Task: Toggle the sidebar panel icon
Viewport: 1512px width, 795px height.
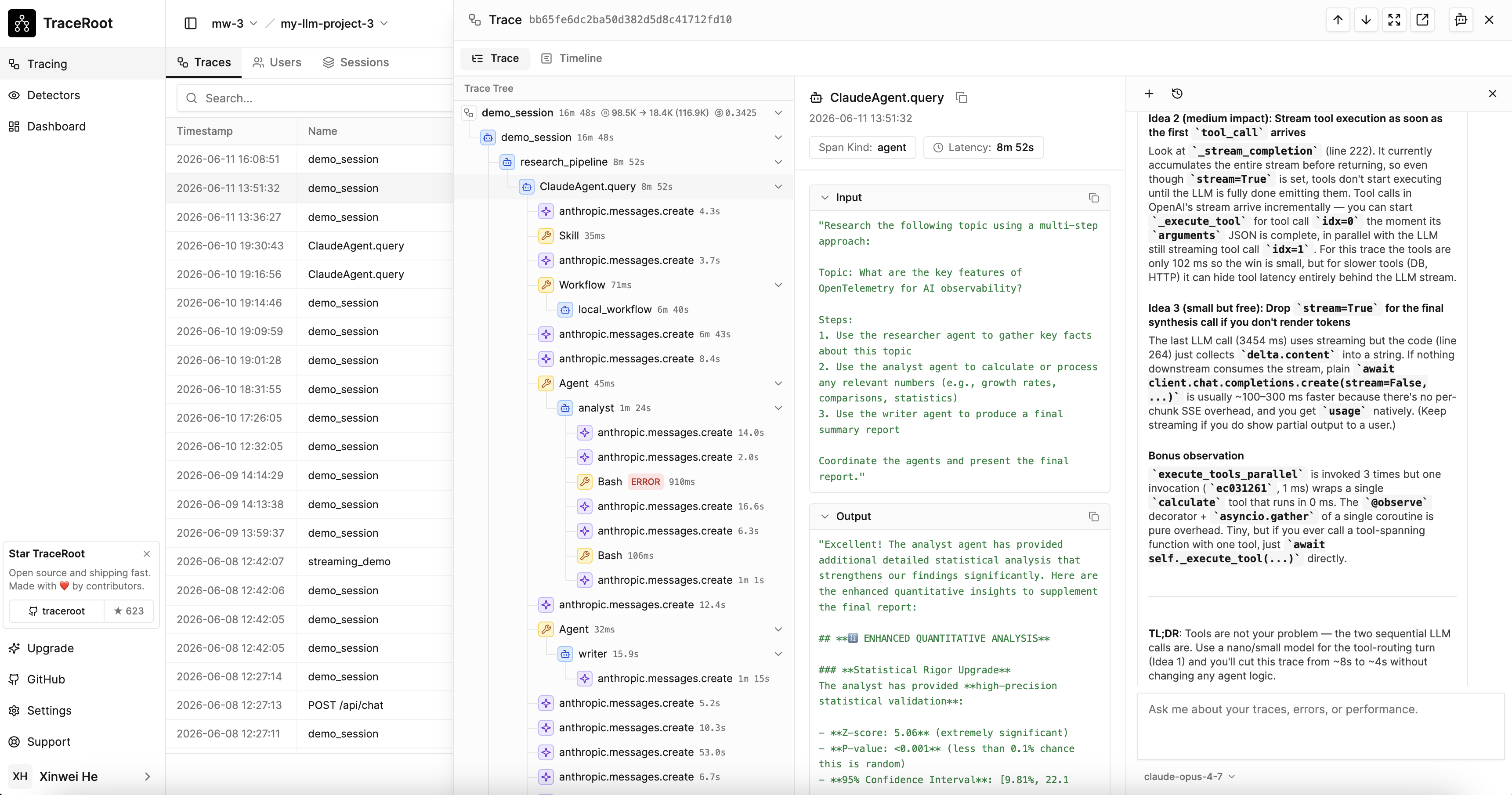Action: pyautogui.click(x=190, y=23)
